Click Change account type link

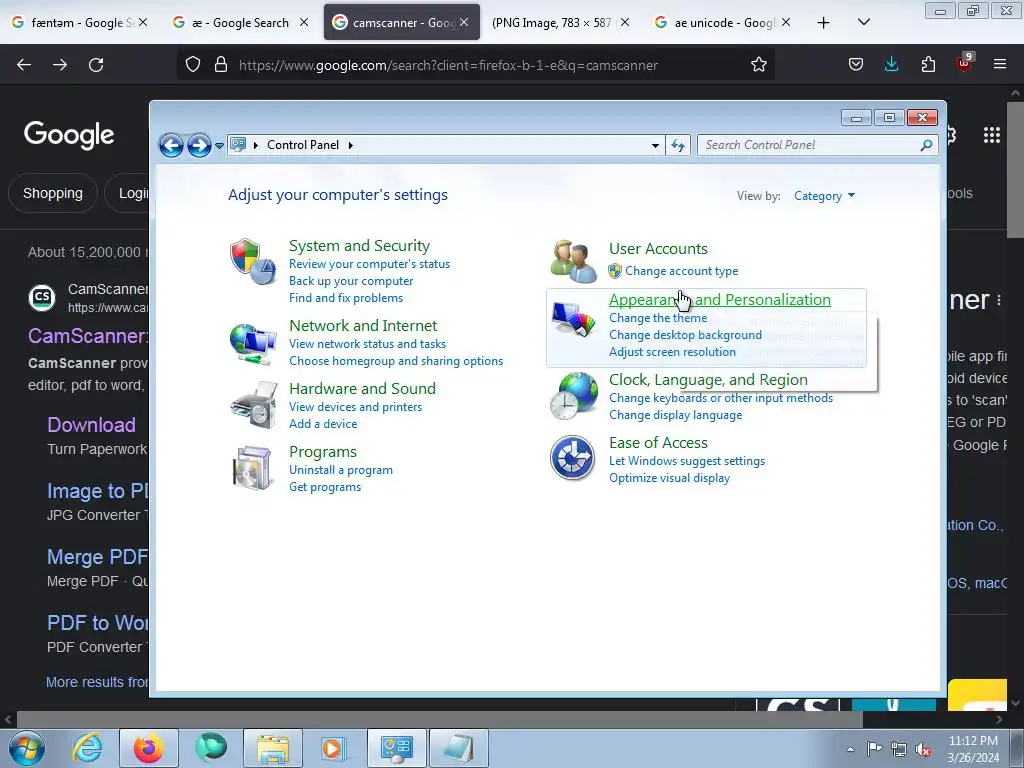681,271
